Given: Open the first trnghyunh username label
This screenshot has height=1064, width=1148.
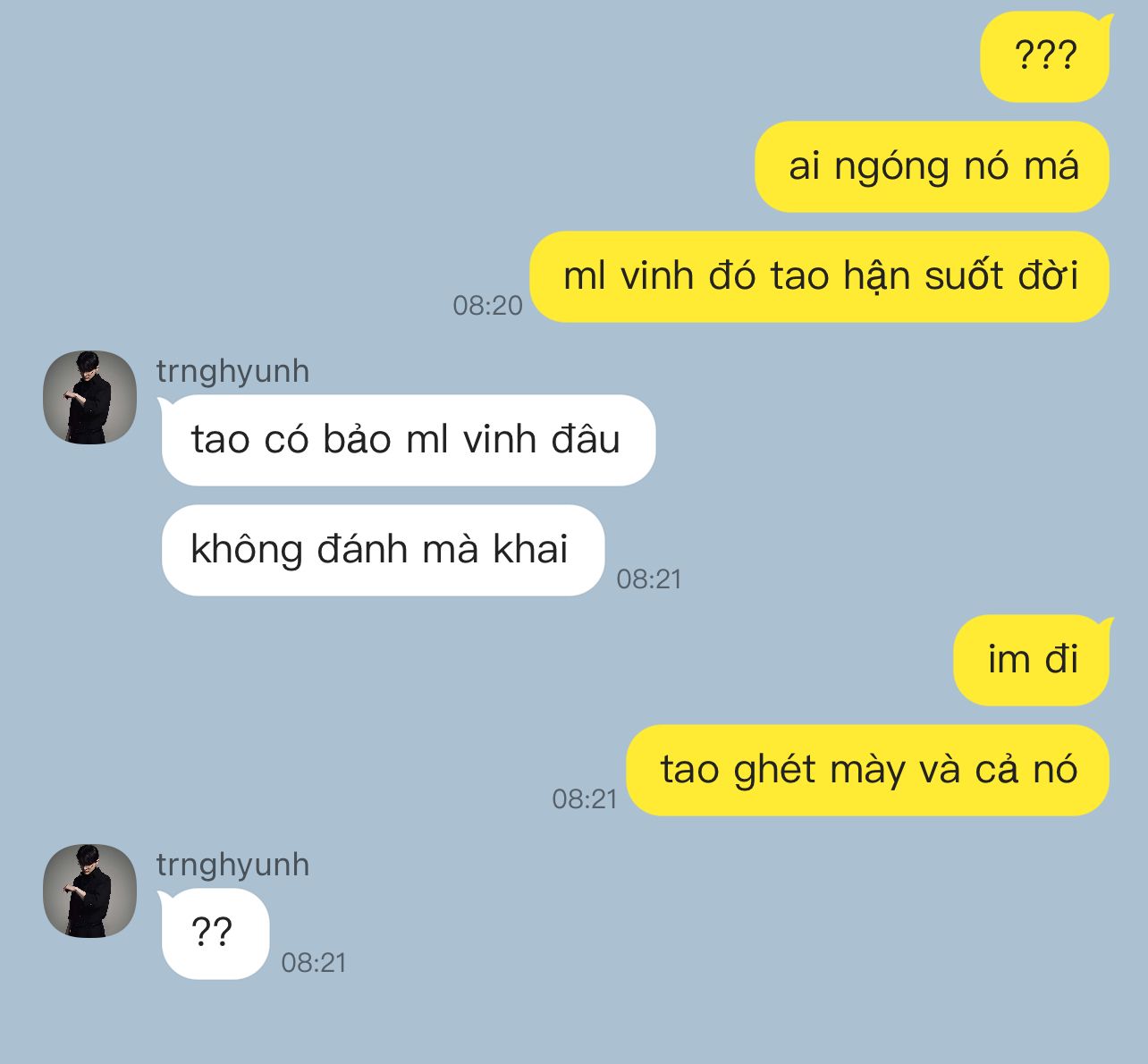Looking at the screenshot, I should [232, 371].
